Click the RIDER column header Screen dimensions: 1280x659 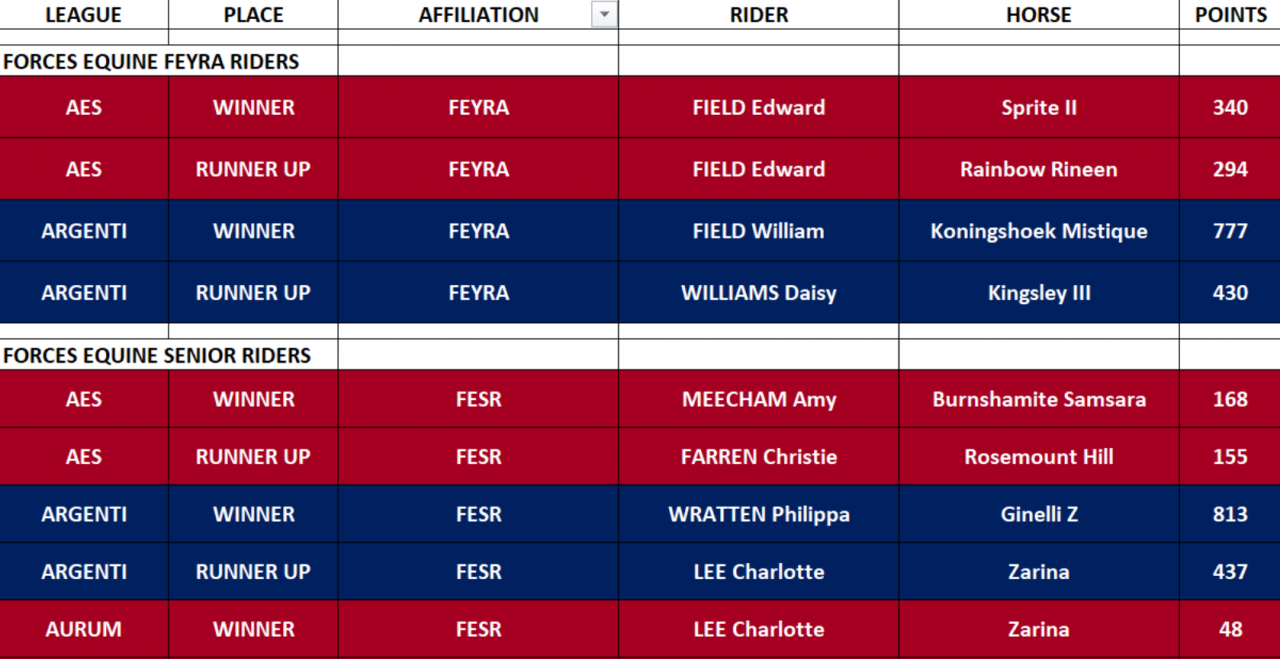pyautogui.click(x=759, y=15)
